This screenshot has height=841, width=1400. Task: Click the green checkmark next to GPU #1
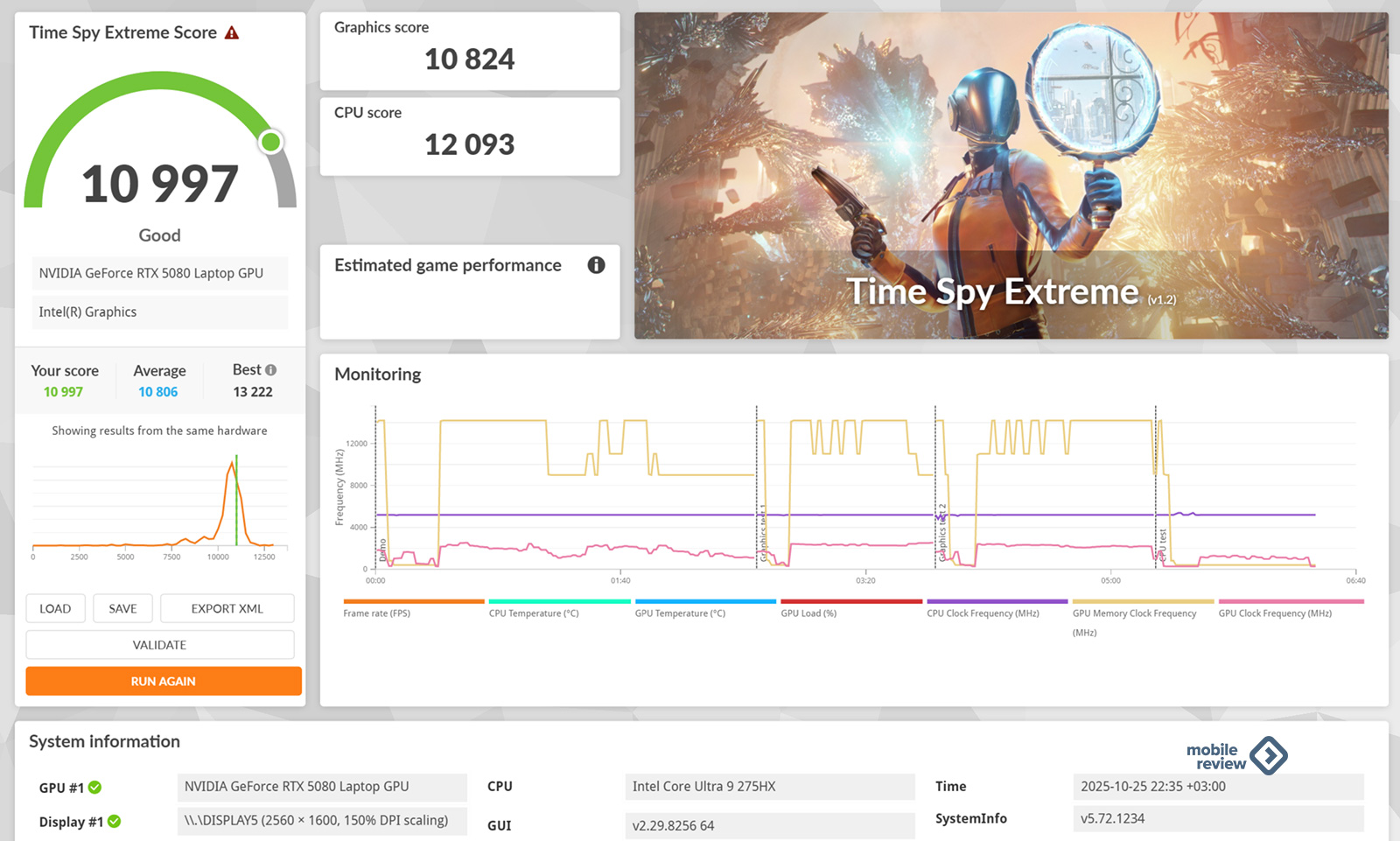[94, 788]
